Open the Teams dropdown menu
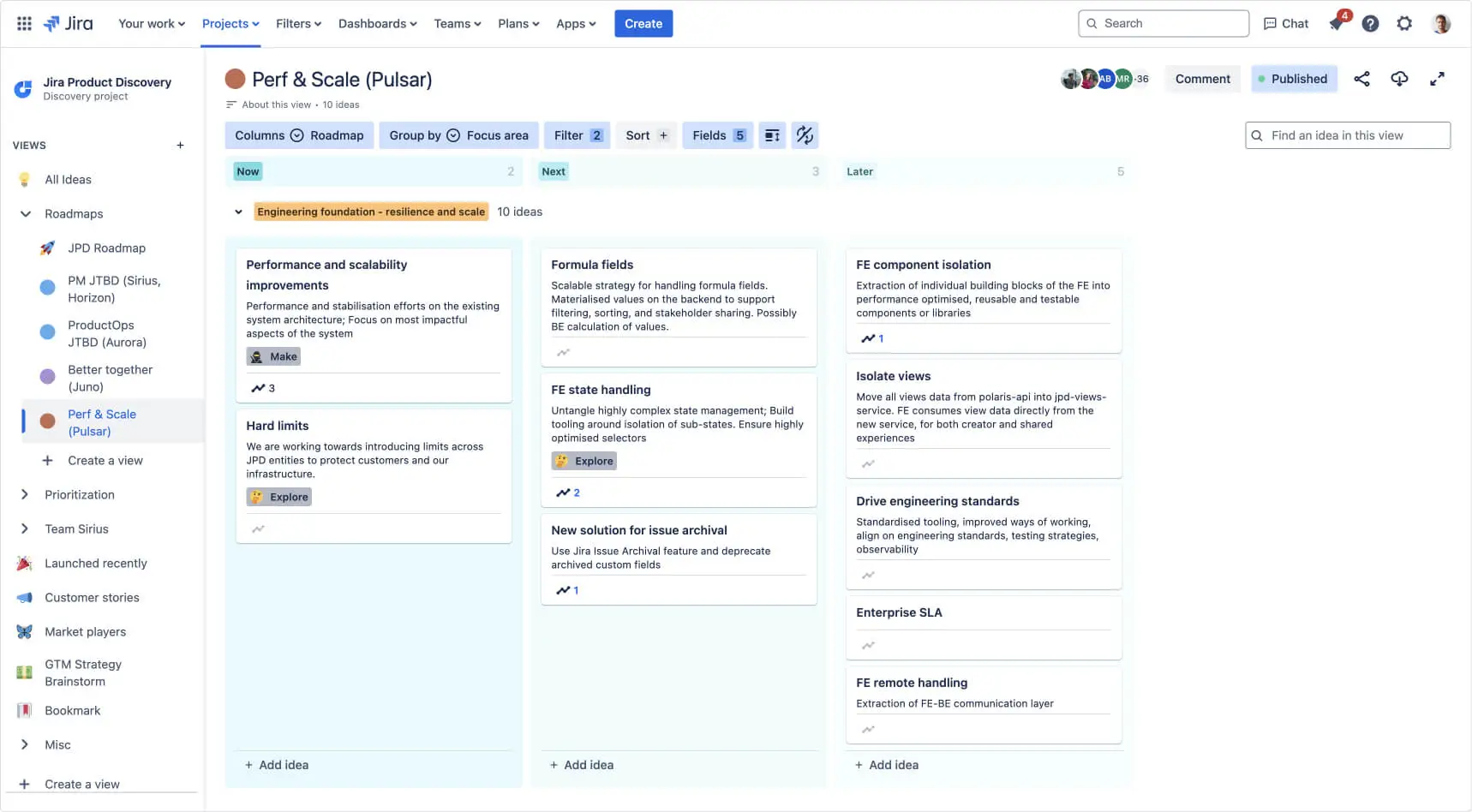 (458, 23)
